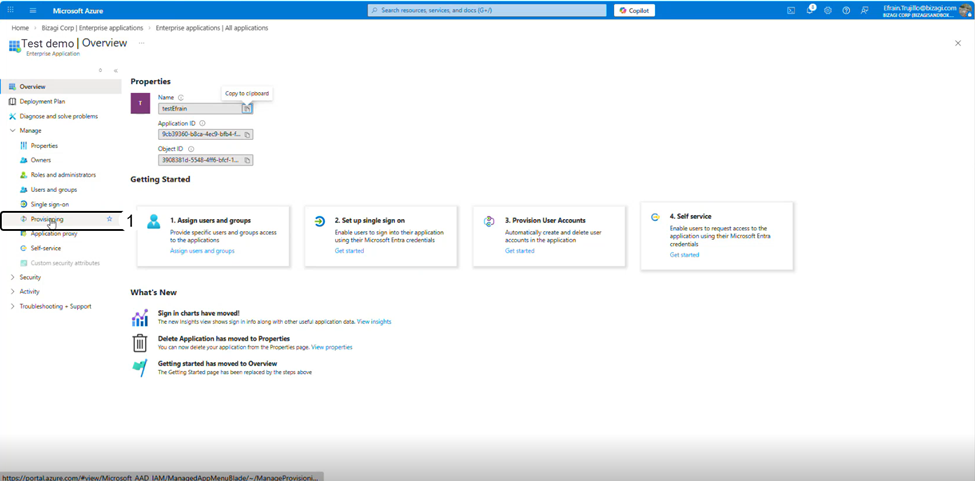
Task: Copy the Application ID to clipboard
Action: [247, 134]
